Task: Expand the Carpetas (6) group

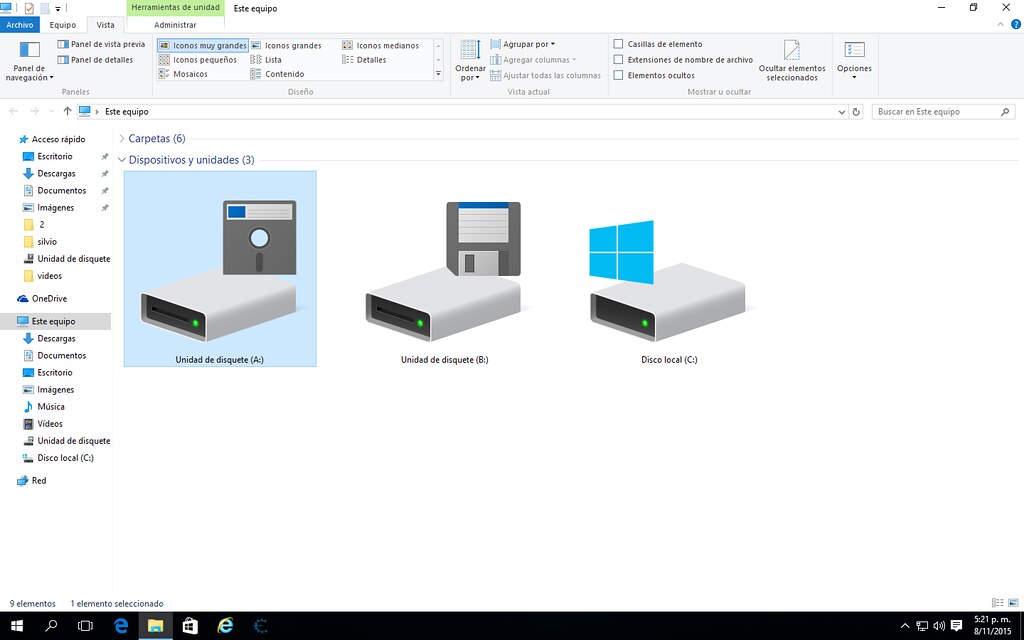Action: (121, 138)
